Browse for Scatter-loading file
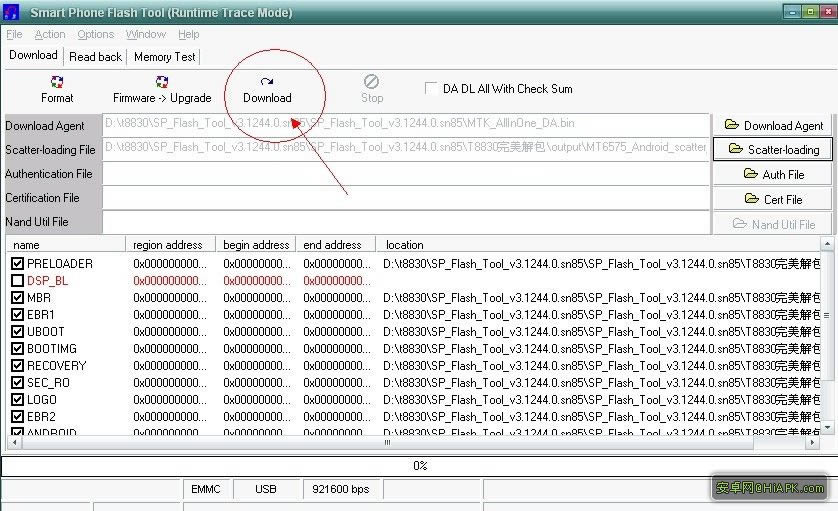838x511 pixels. tap(773, 150)
